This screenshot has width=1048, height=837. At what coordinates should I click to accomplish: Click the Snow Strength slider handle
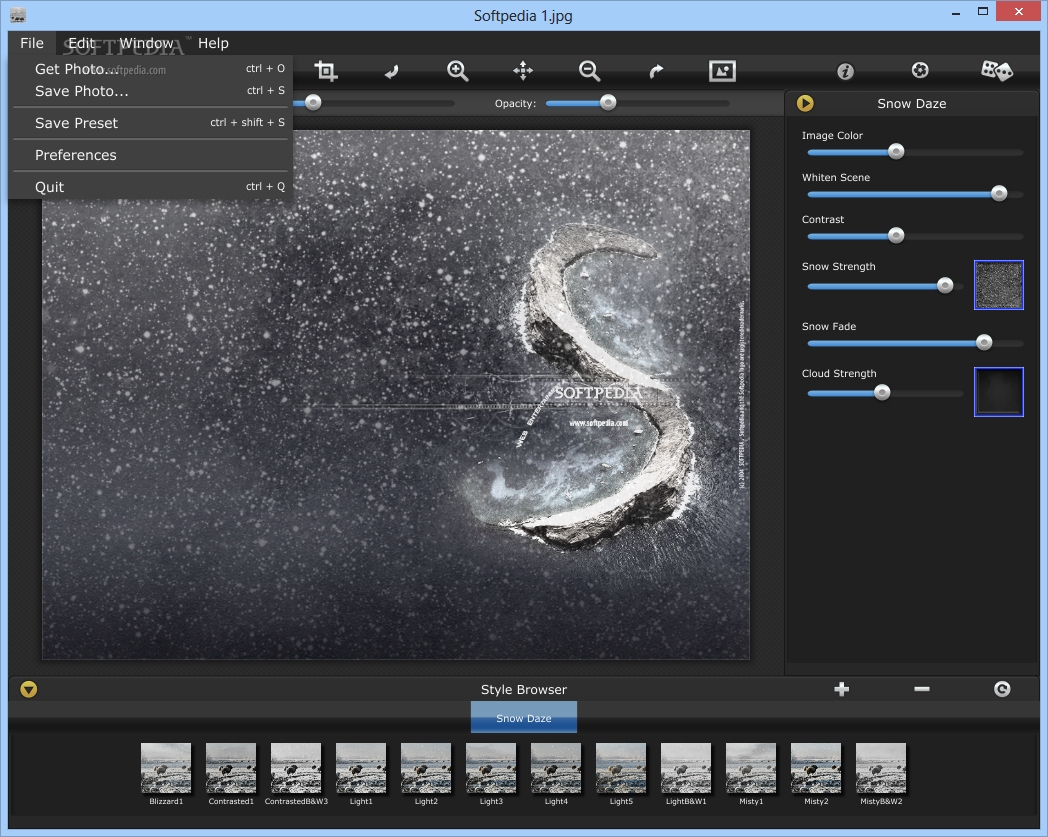tap(944, 285)
